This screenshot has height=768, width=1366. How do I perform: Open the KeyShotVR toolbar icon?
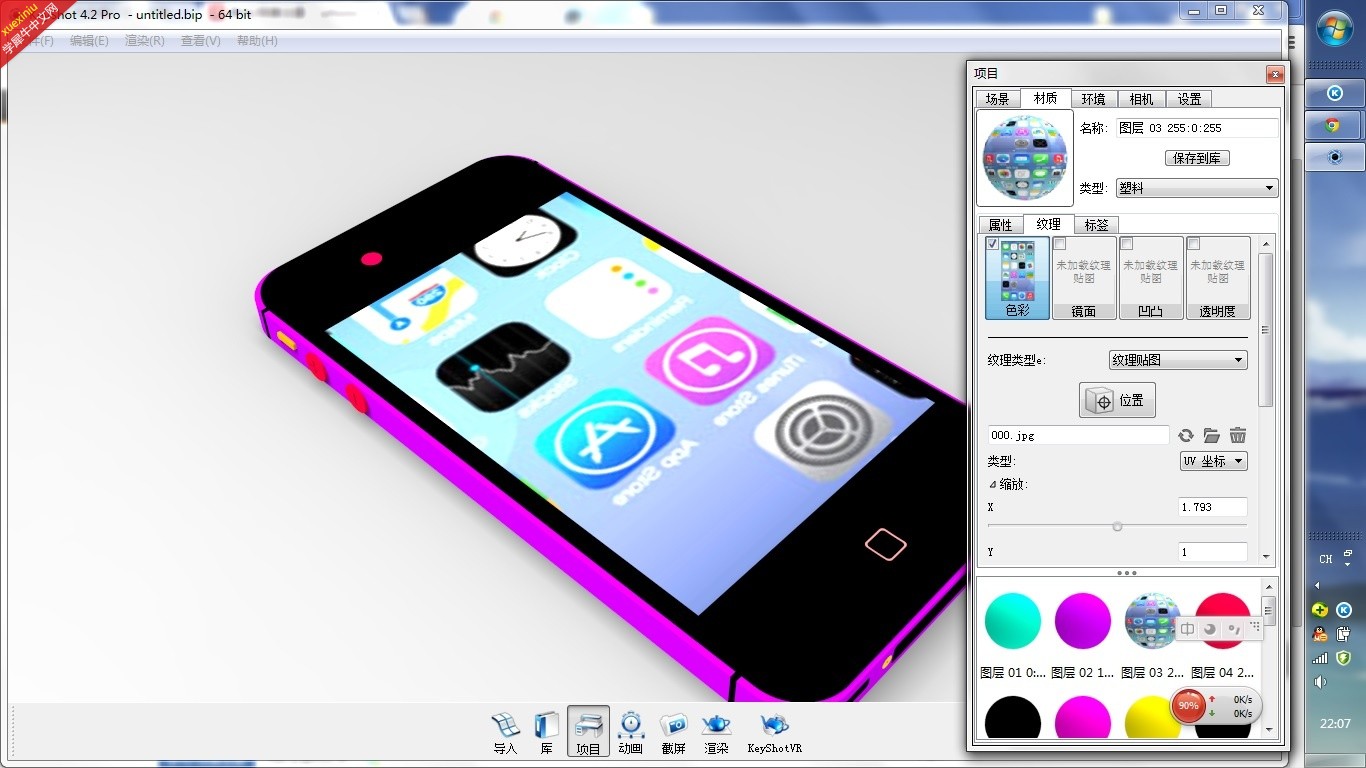point(774,731)
